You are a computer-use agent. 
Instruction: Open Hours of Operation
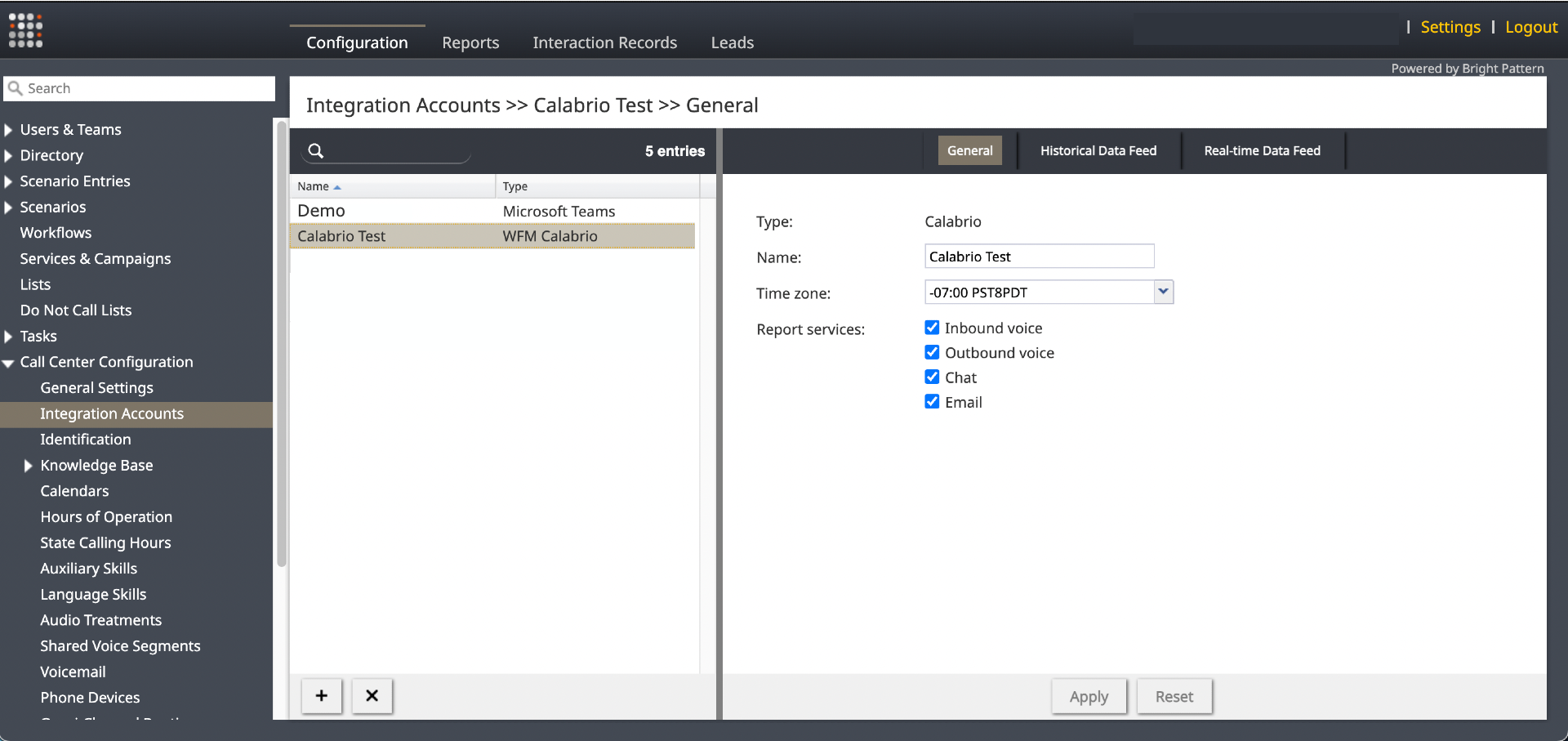(x=106, y=517)
